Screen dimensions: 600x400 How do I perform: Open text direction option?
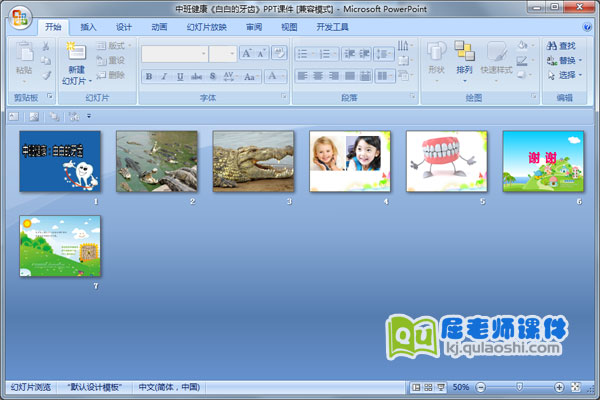click(x=405, y=46)
